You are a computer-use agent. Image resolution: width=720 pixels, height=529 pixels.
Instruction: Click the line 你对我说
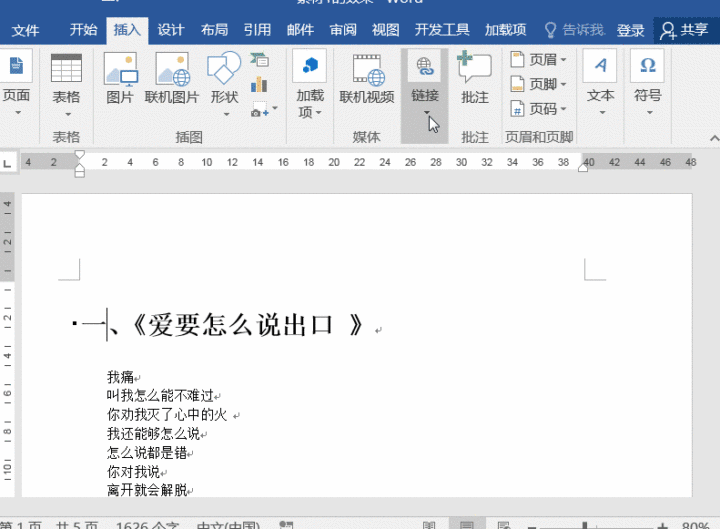pyautogui.click(x=134, y=472)
